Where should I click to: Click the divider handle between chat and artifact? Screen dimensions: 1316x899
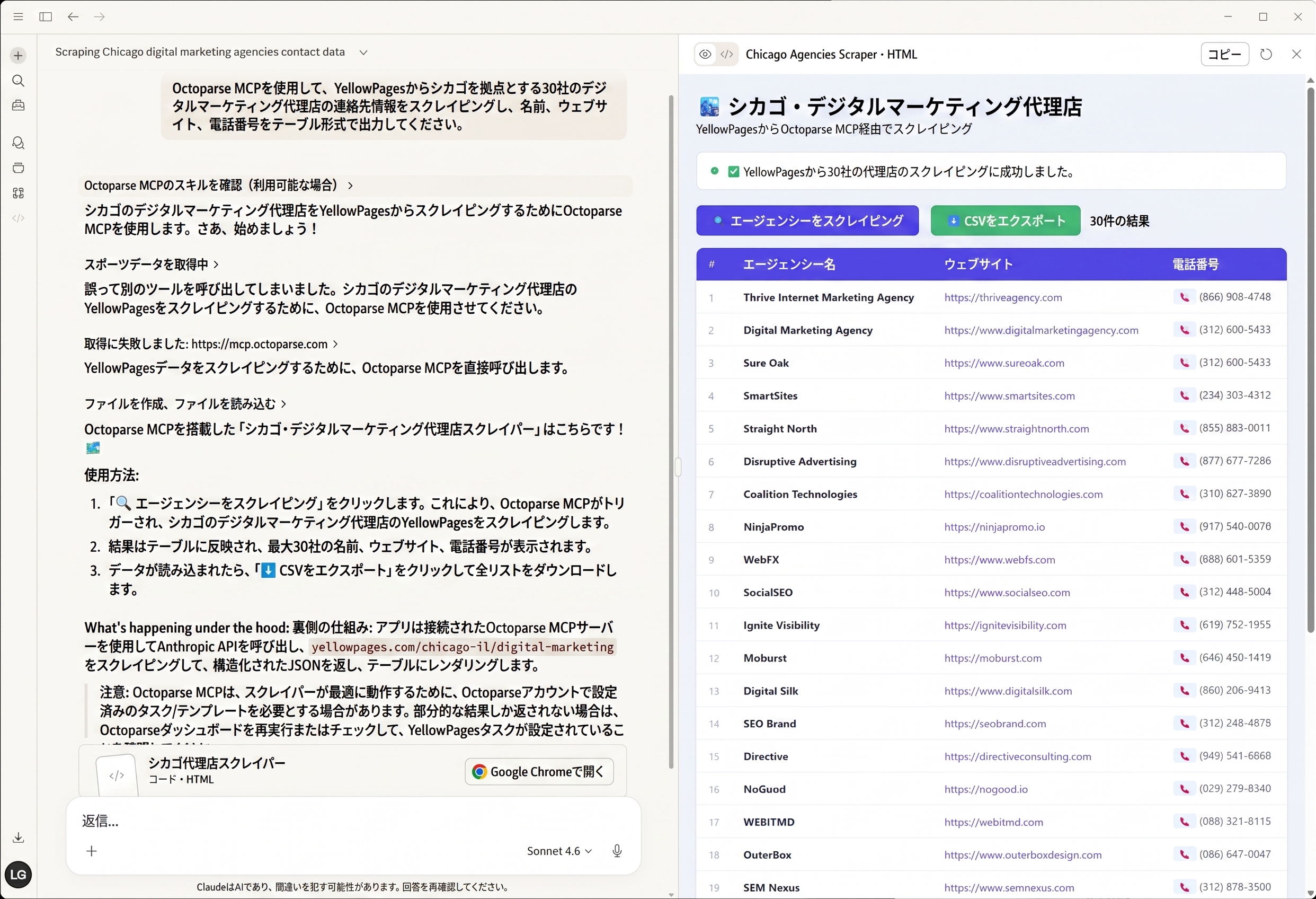click(x=678, y=467)
